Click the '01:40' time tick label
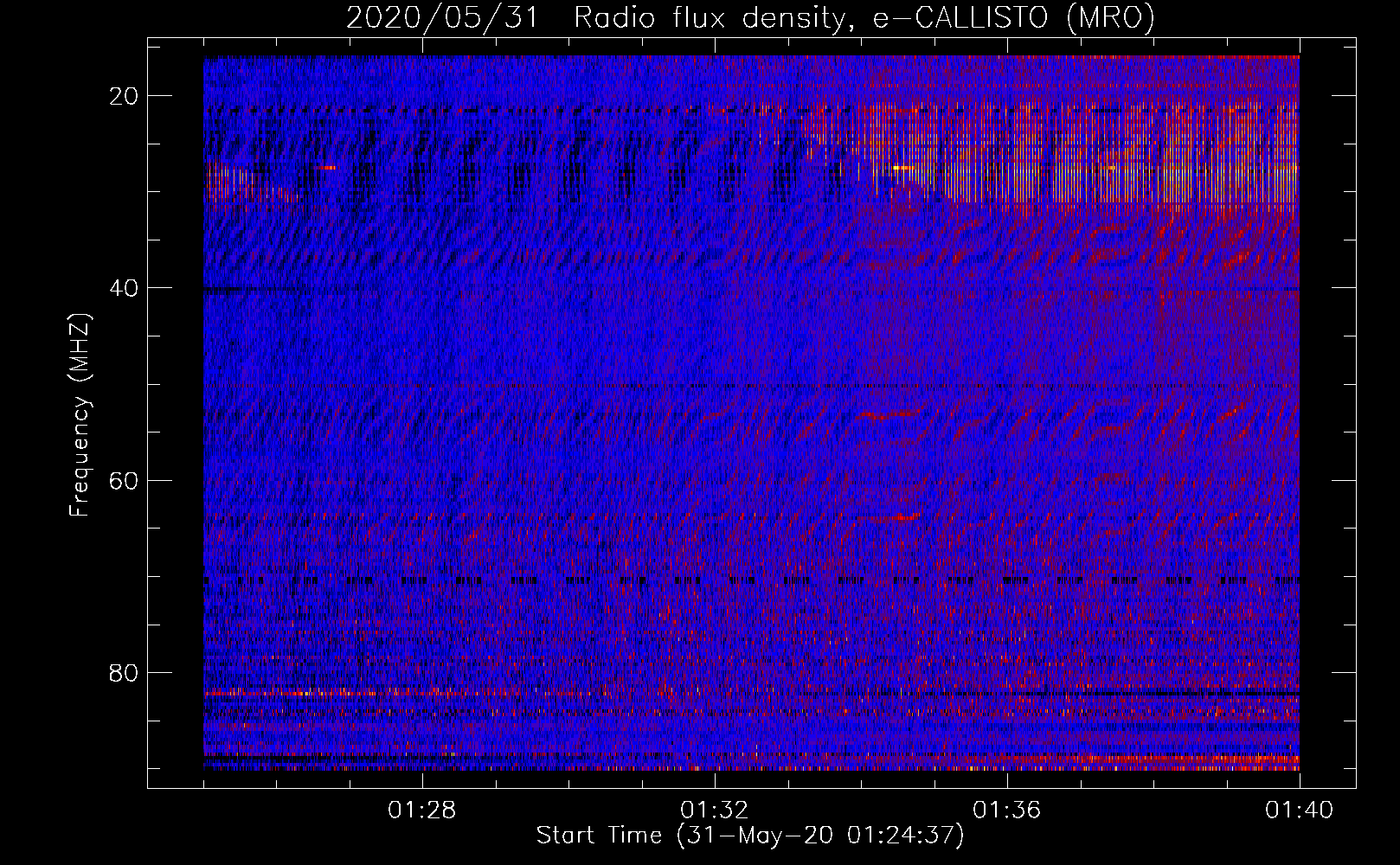This screenshot has width=1400, height=865. pos(1300,811)
